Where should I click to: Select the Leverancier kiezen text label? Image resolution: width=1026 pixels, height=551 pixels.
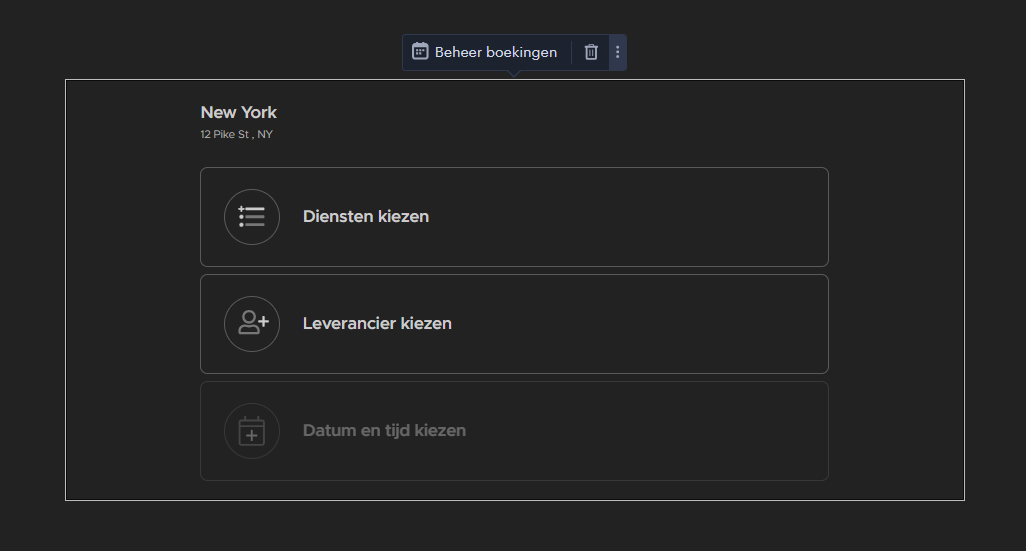(377, 323)
